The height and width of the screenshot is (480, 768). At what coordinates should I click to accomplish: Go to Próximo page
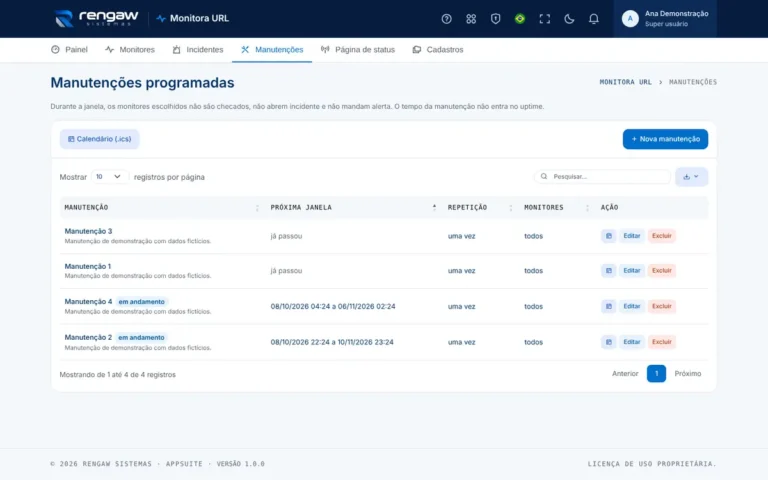[x=688, y=374]
